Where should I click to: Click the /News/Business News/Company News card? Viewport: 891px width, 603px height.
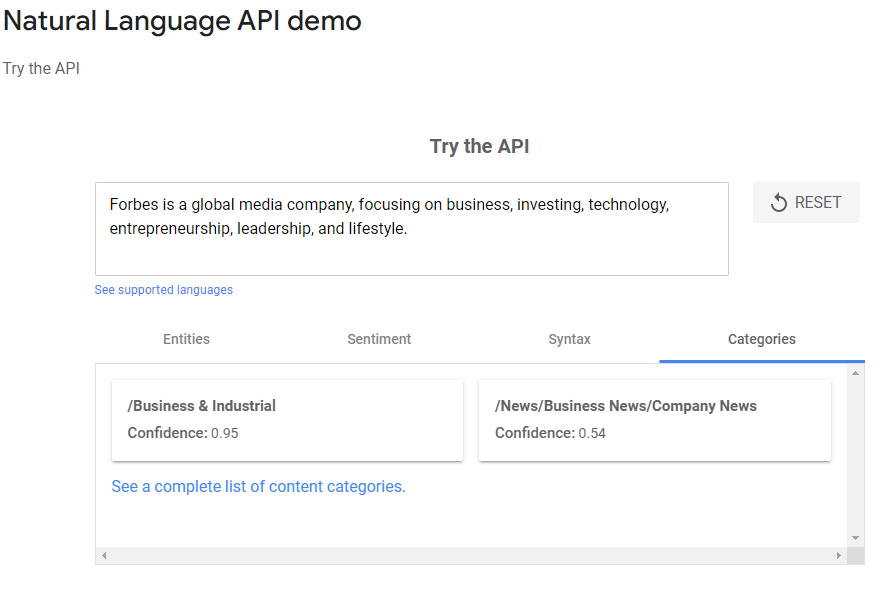[x=654, y=420]
